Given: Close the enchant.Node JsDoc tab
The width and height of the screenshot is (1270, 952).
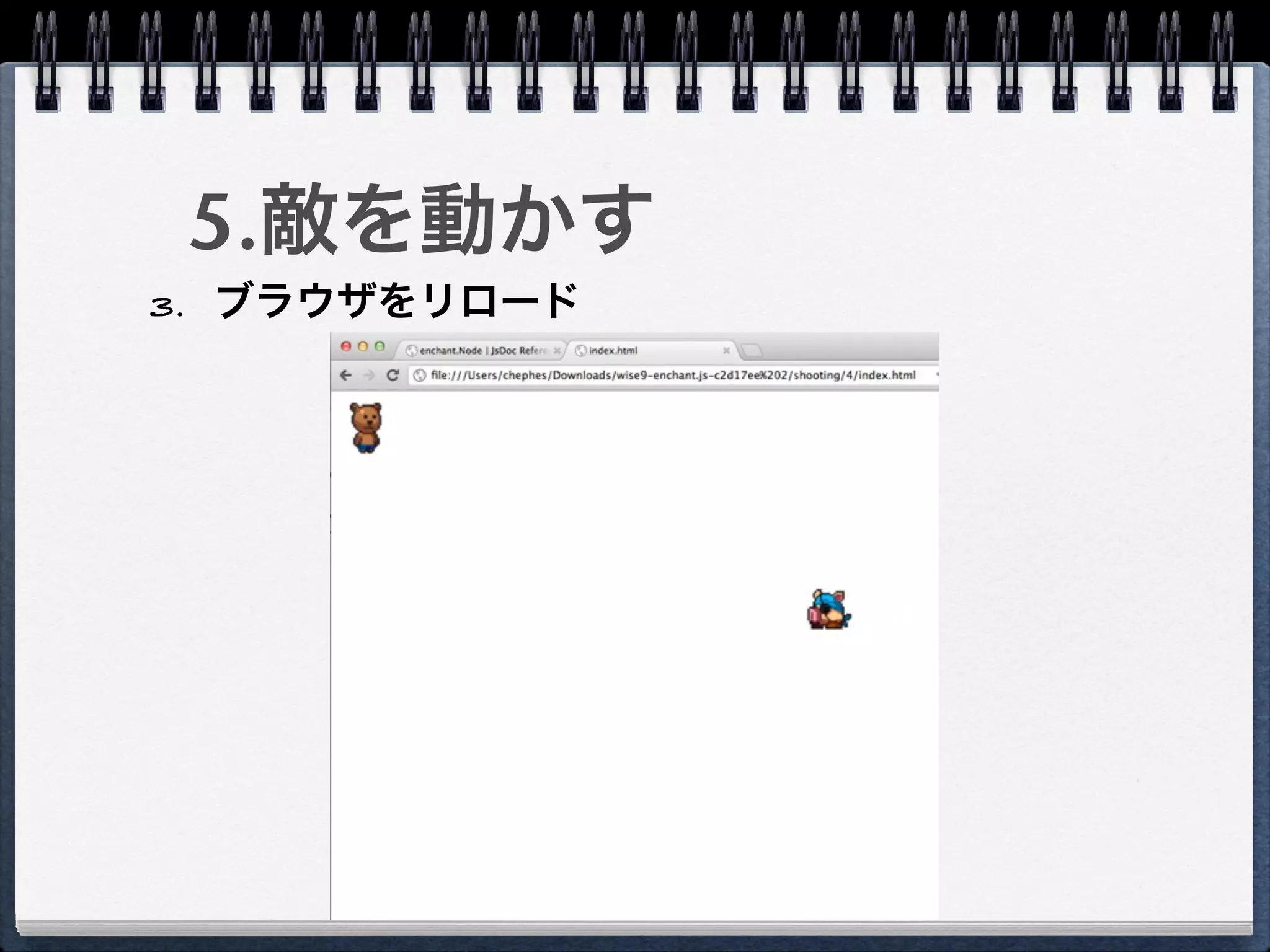Looking at the screenshot, I should 557,351.
